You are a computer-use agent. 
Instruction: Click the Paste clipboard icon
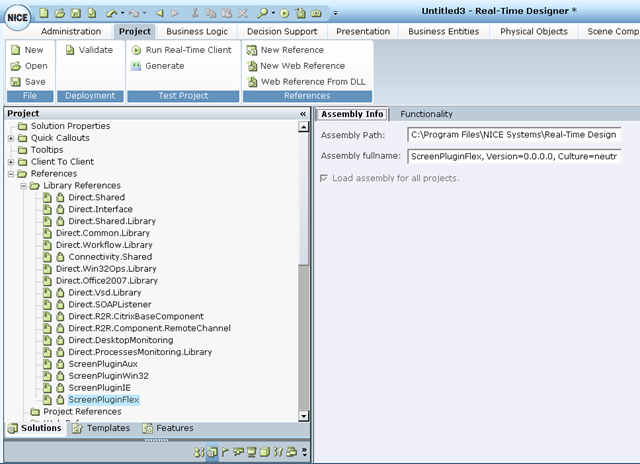pyautogui.click(x=227, y=13)
